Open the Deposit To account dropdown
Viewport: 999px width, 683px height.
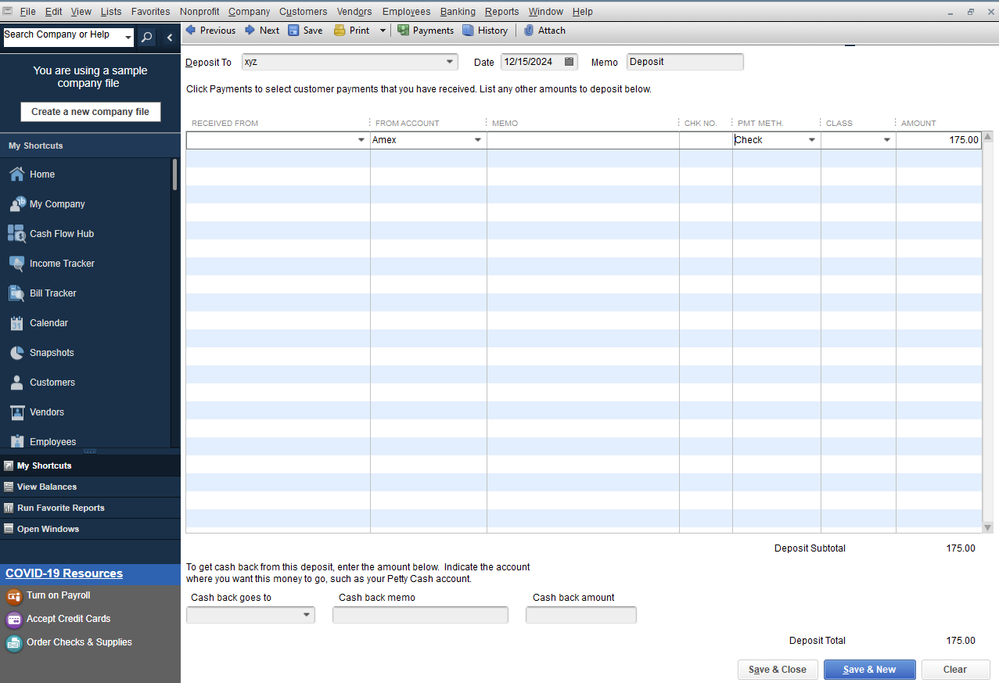point(449,62)
